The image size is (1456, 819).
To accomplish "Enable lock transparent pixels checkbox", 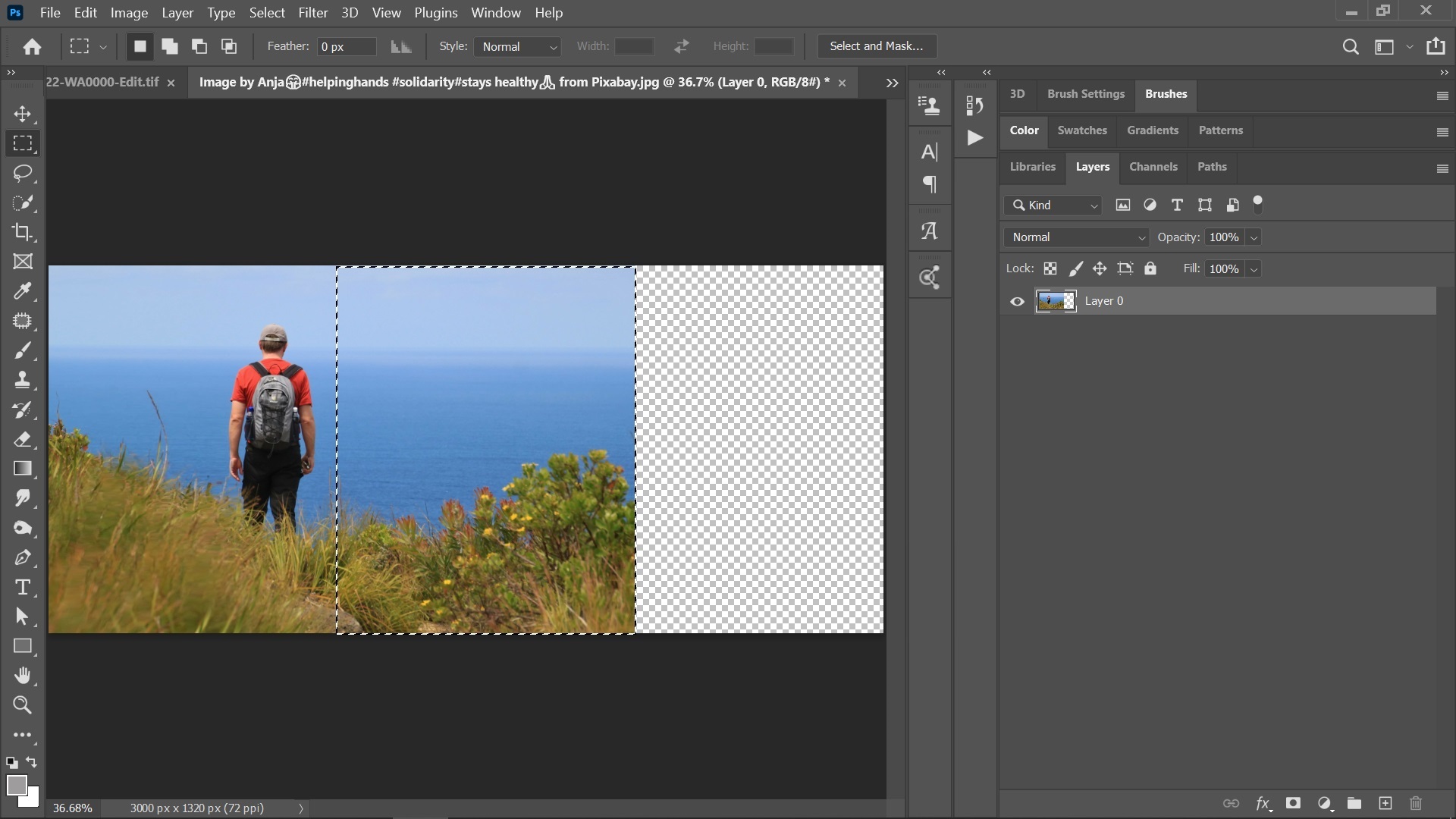I will tap(1049, 268).
